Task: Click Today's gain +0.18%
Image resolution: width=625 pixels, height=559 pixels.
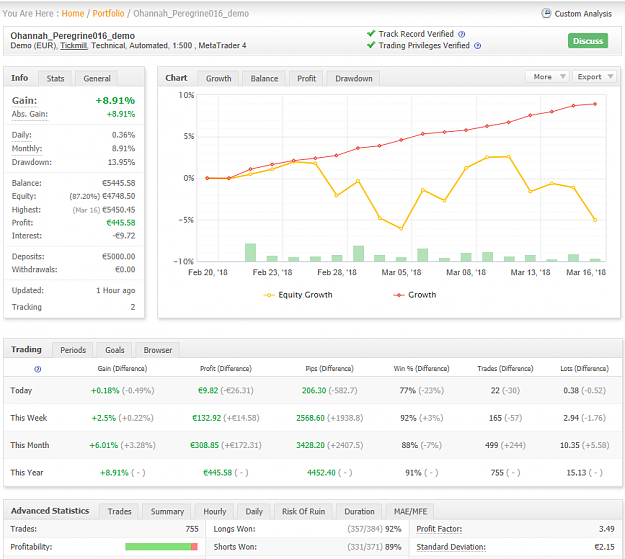Action: [105, 390]
